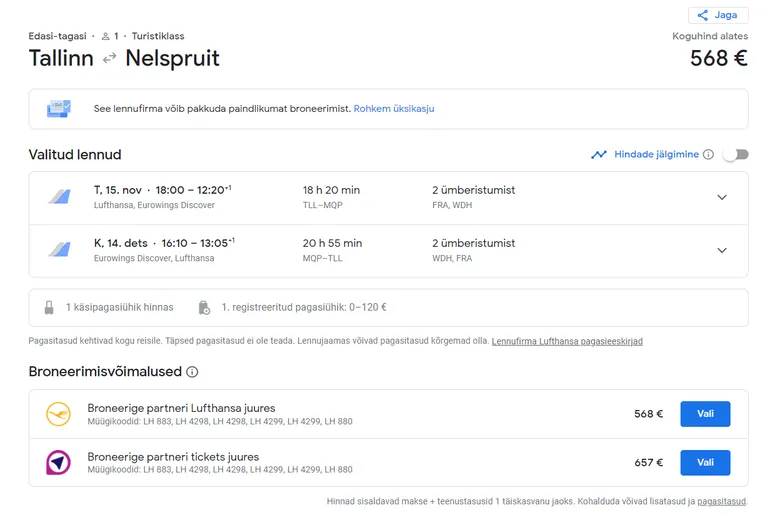Open the Rohkem üksikasju link
The height and width of the screenshot is (520, 768).
pos(394,109)
